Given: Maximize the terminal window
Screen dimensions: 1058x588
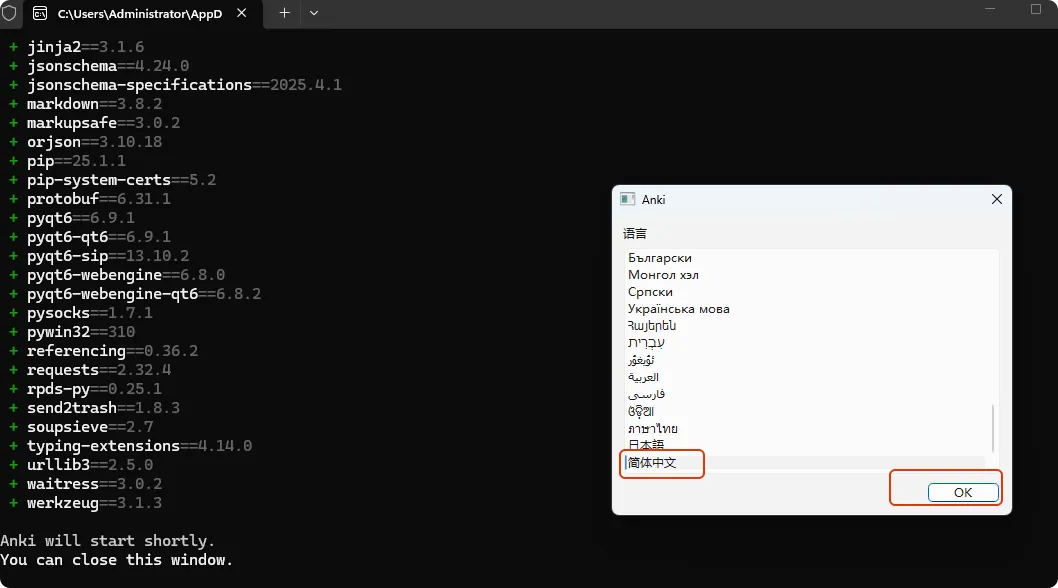Looking at the screenshot, I should tap(1036, 9).
